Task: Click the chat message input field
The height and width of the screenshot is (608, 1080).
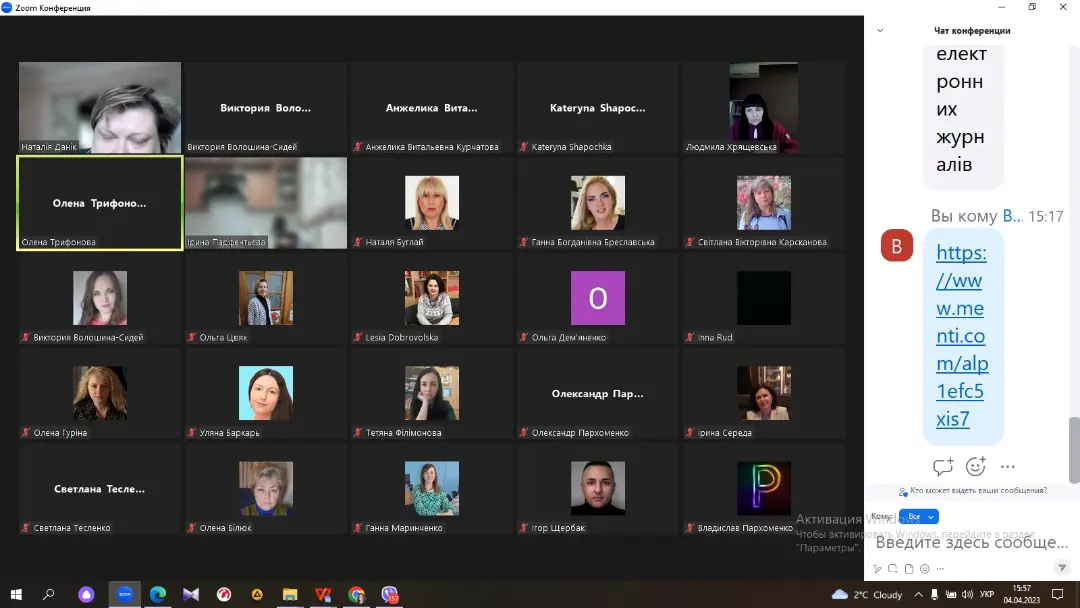Action: pos(971,542)
